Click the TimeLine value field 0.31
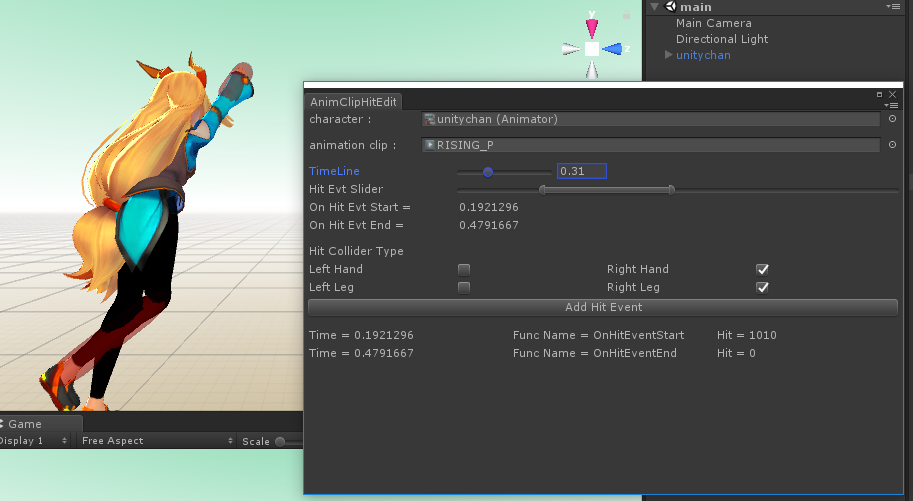 click(x=582, y=171)
